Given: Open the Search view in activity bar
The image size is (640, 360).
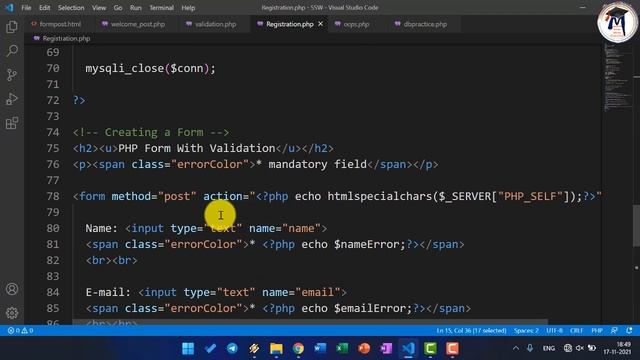Looking at the screenshot, I should pos(12,51).
